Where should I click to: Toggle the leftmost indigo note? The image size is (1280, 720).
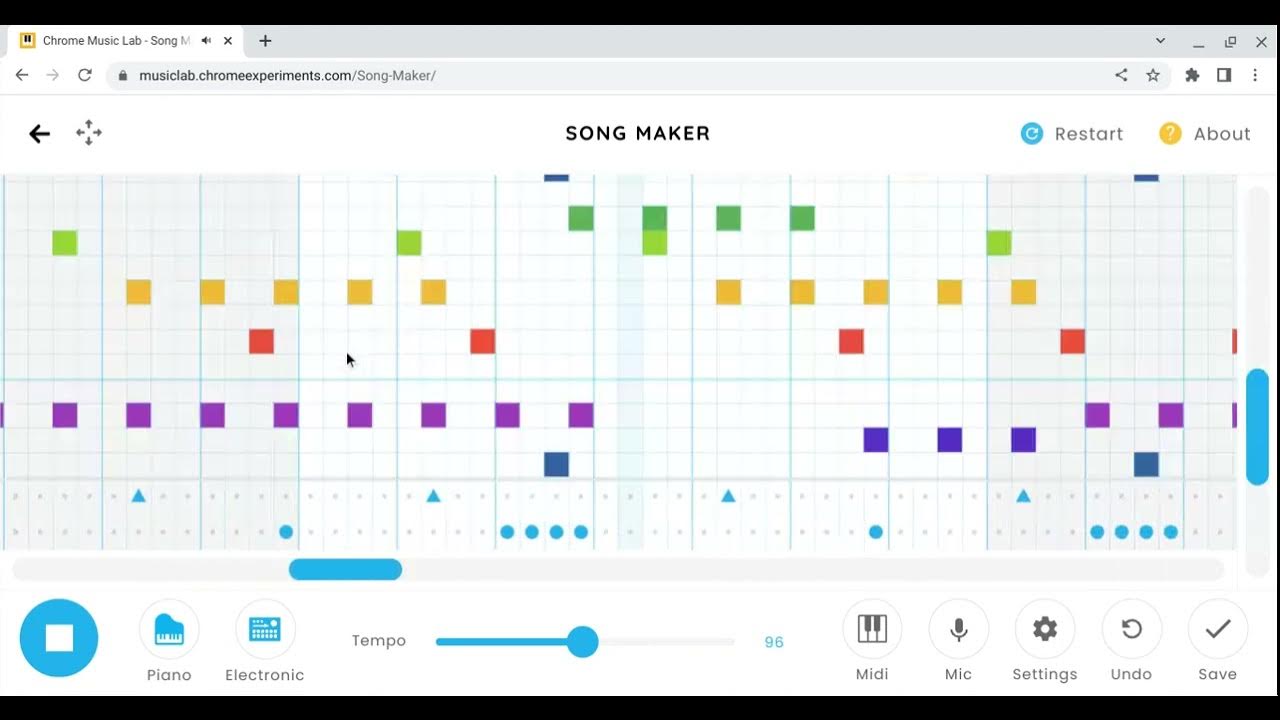(x=876, y=440)
